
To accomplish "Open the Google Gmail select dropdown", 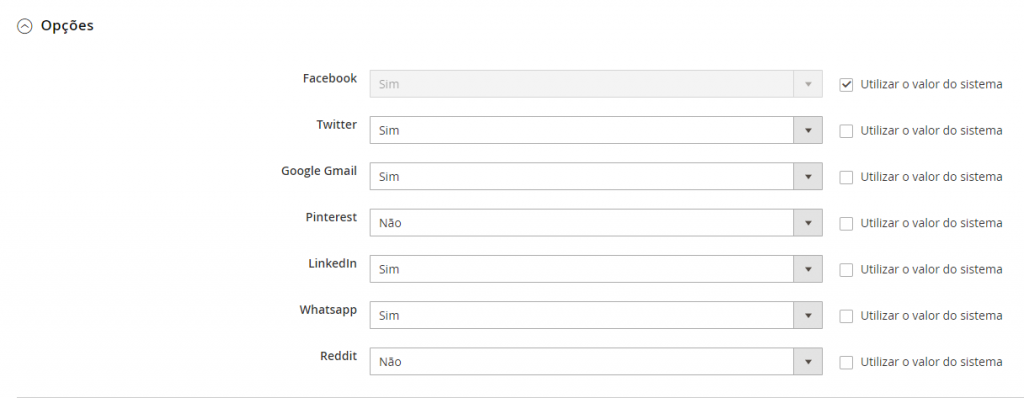I will coord(596,176).
